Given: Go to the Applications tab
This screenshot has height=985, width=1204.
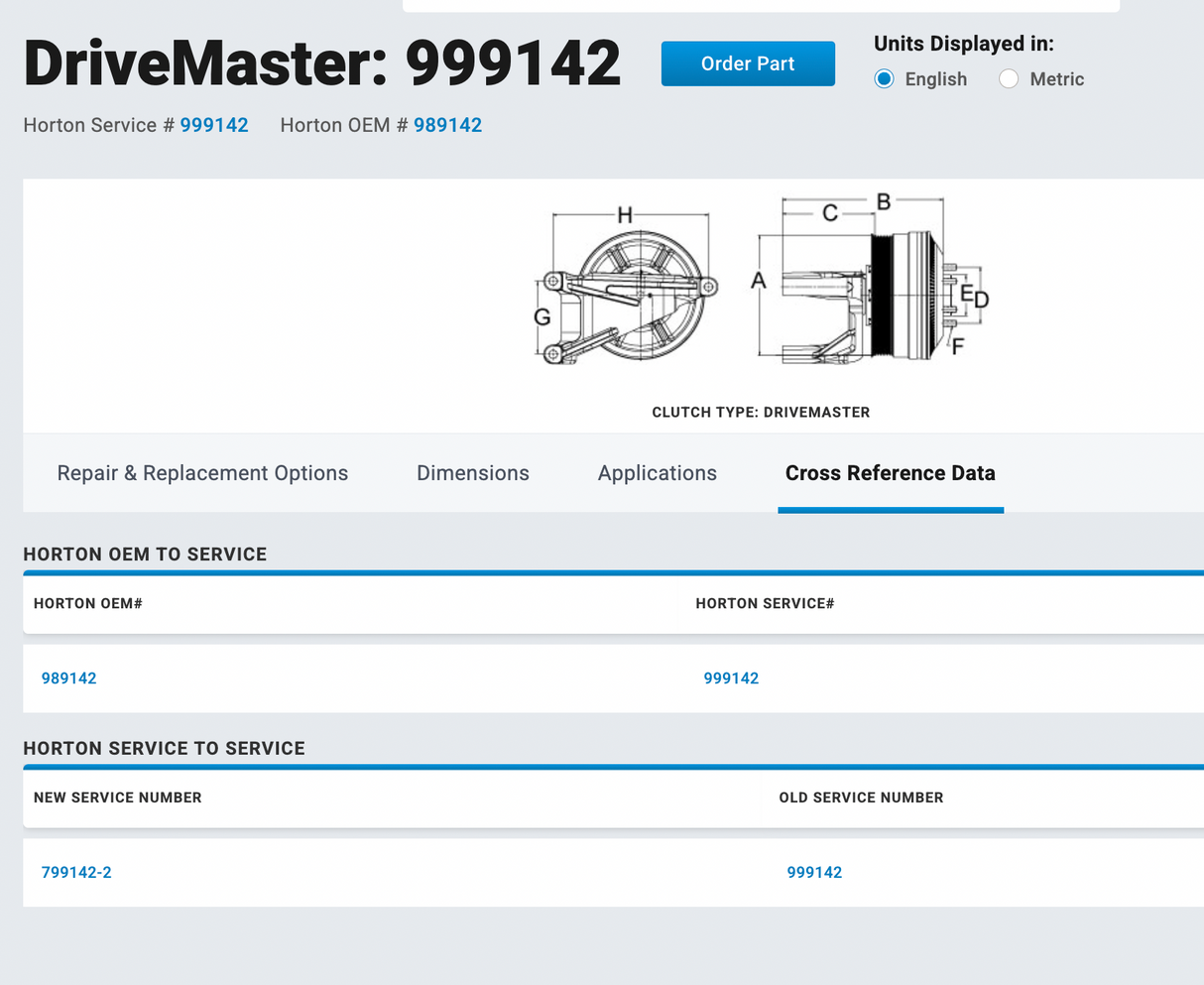Looking at the screenshot, I should [657, 473].
